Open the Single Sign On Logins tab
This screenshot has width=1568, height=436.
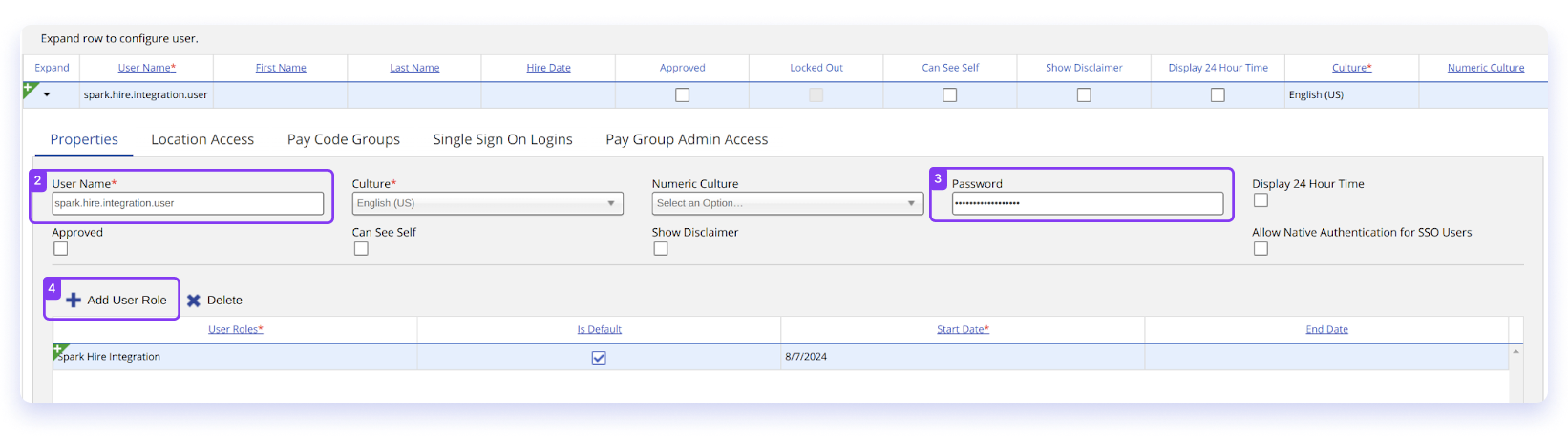pos(502,139)
